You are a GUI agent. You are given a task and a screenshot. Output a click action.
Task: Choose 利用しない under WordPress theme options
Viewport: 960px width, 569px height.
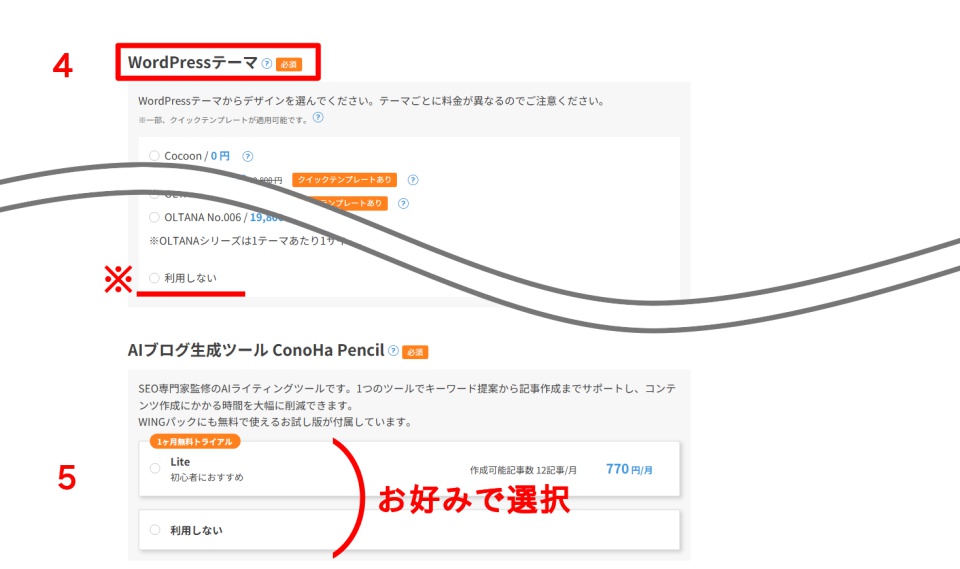(154, 278)
